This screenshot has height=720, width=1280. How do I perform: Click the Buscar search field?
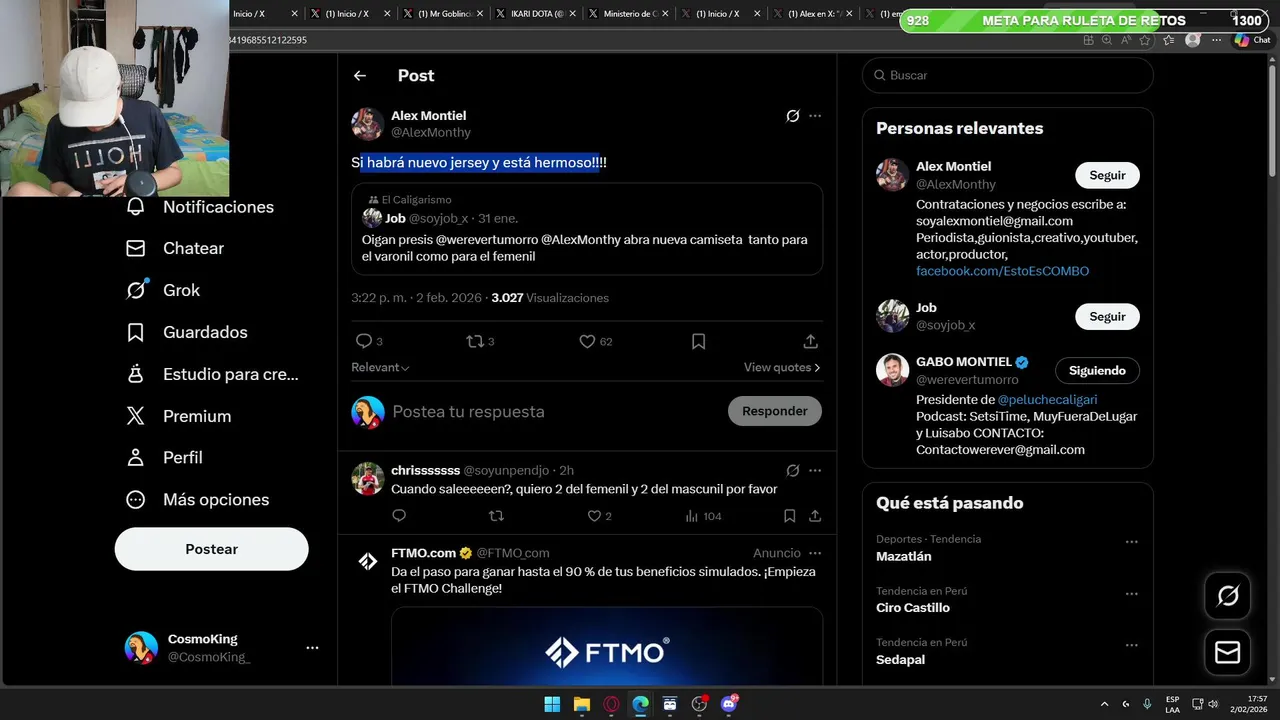[1008, 75]
